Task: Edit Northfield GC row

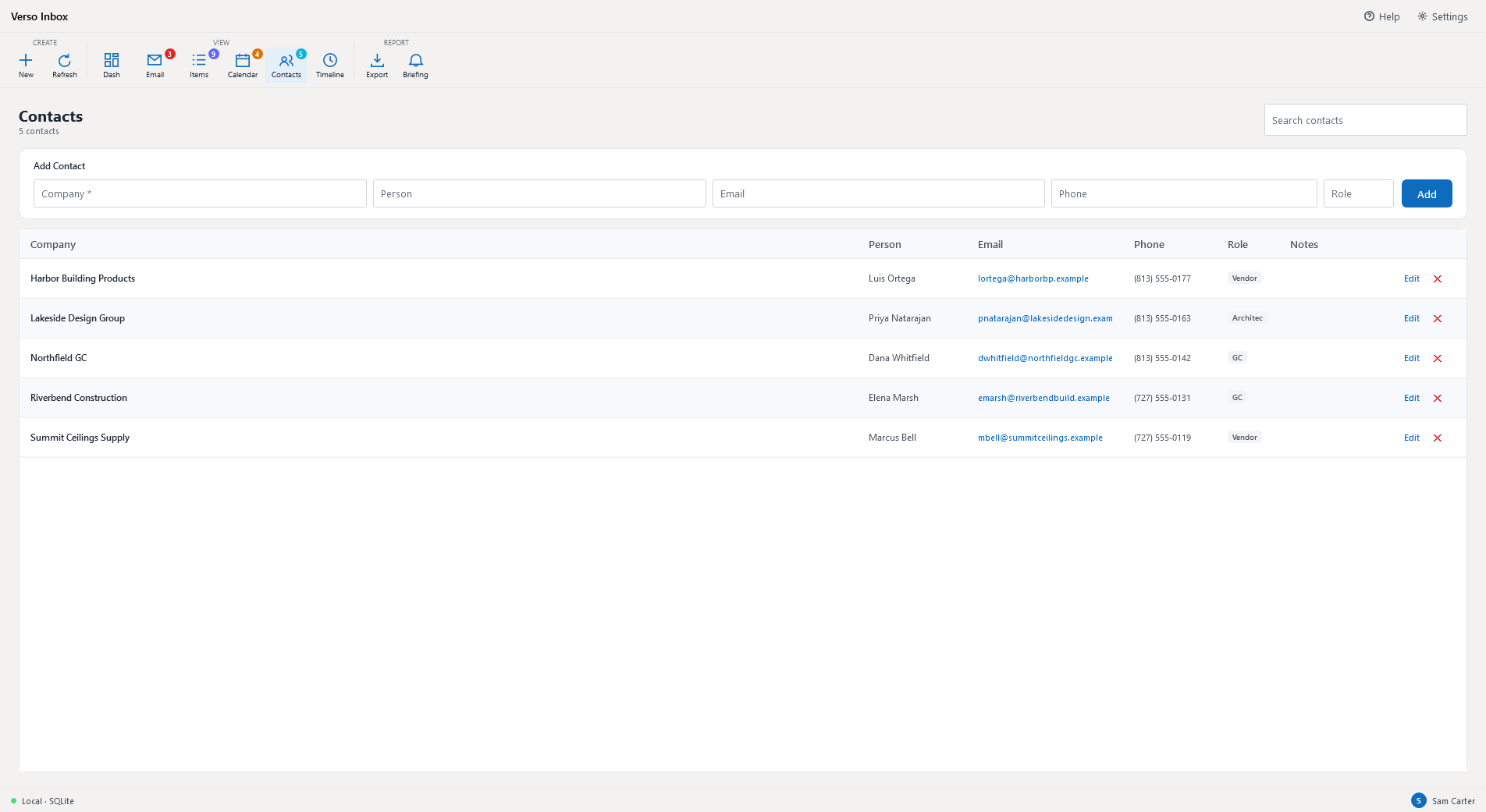Action: (1412, 358)
